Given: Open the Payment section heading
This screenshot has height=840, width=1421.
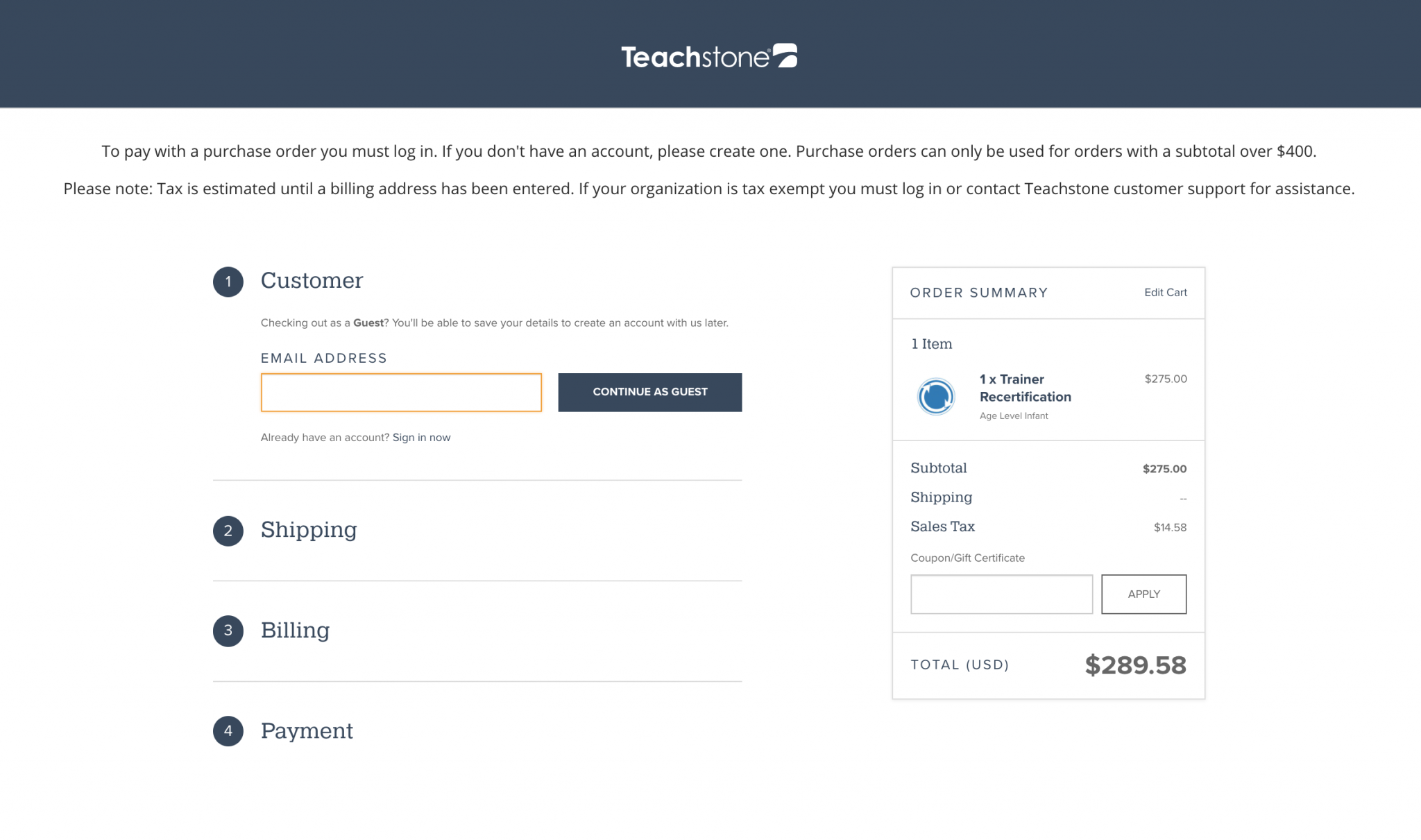Looking at the screenshot, I should (x=307, y=730).
